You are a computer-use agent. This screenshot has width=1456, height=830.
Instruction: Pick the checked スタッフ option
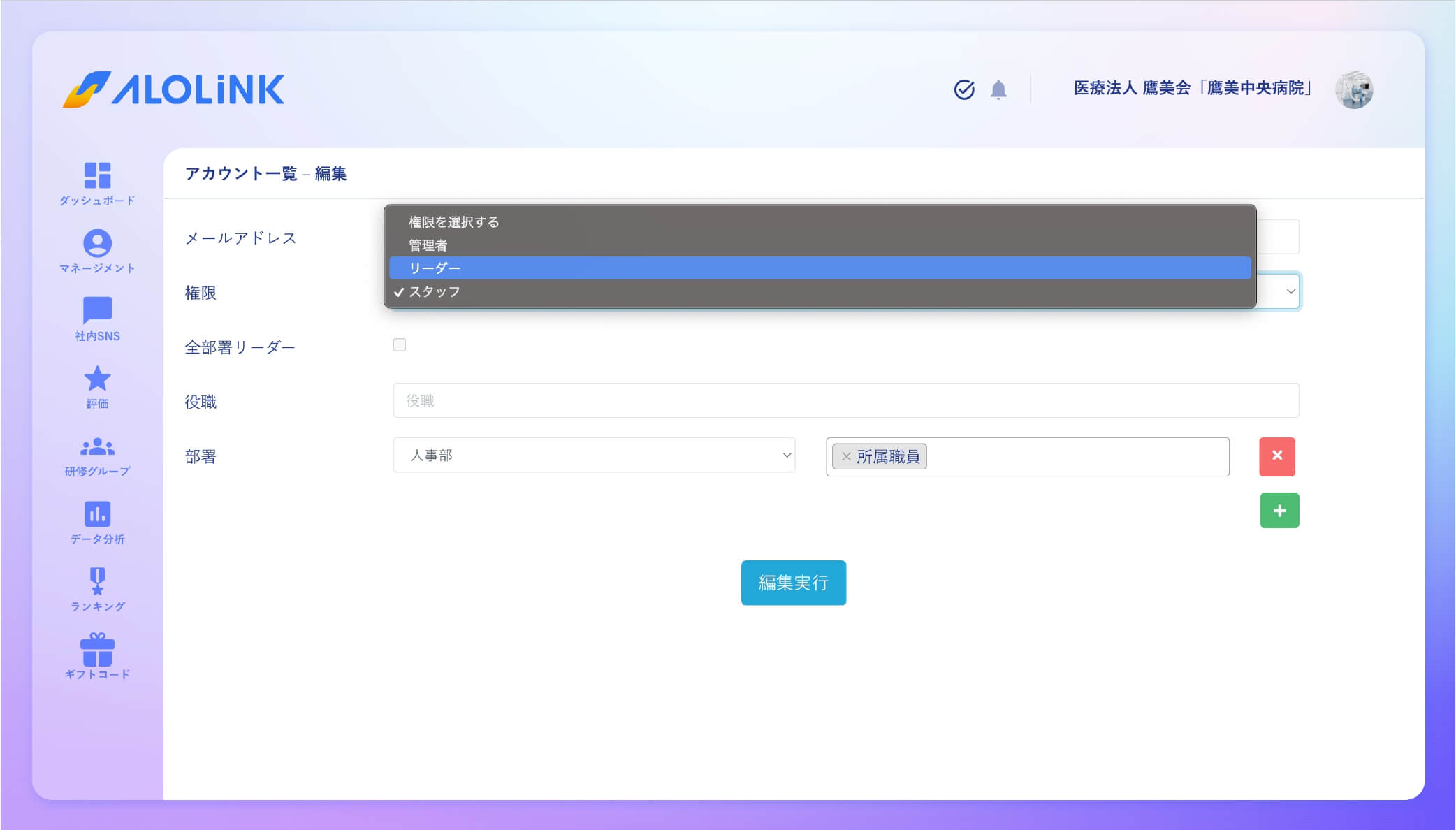coord(435,292)
